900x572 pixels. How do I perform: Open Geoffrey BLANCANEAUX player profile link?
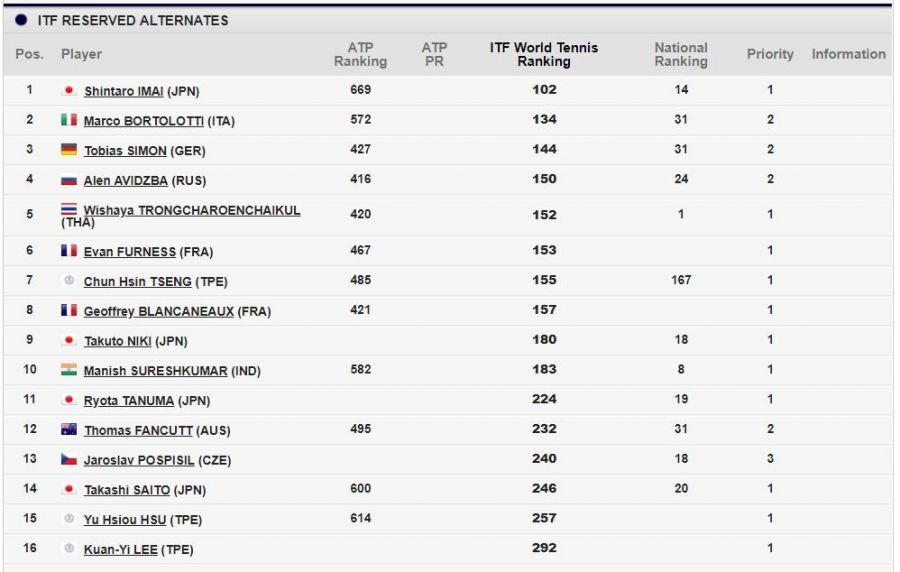158,312
